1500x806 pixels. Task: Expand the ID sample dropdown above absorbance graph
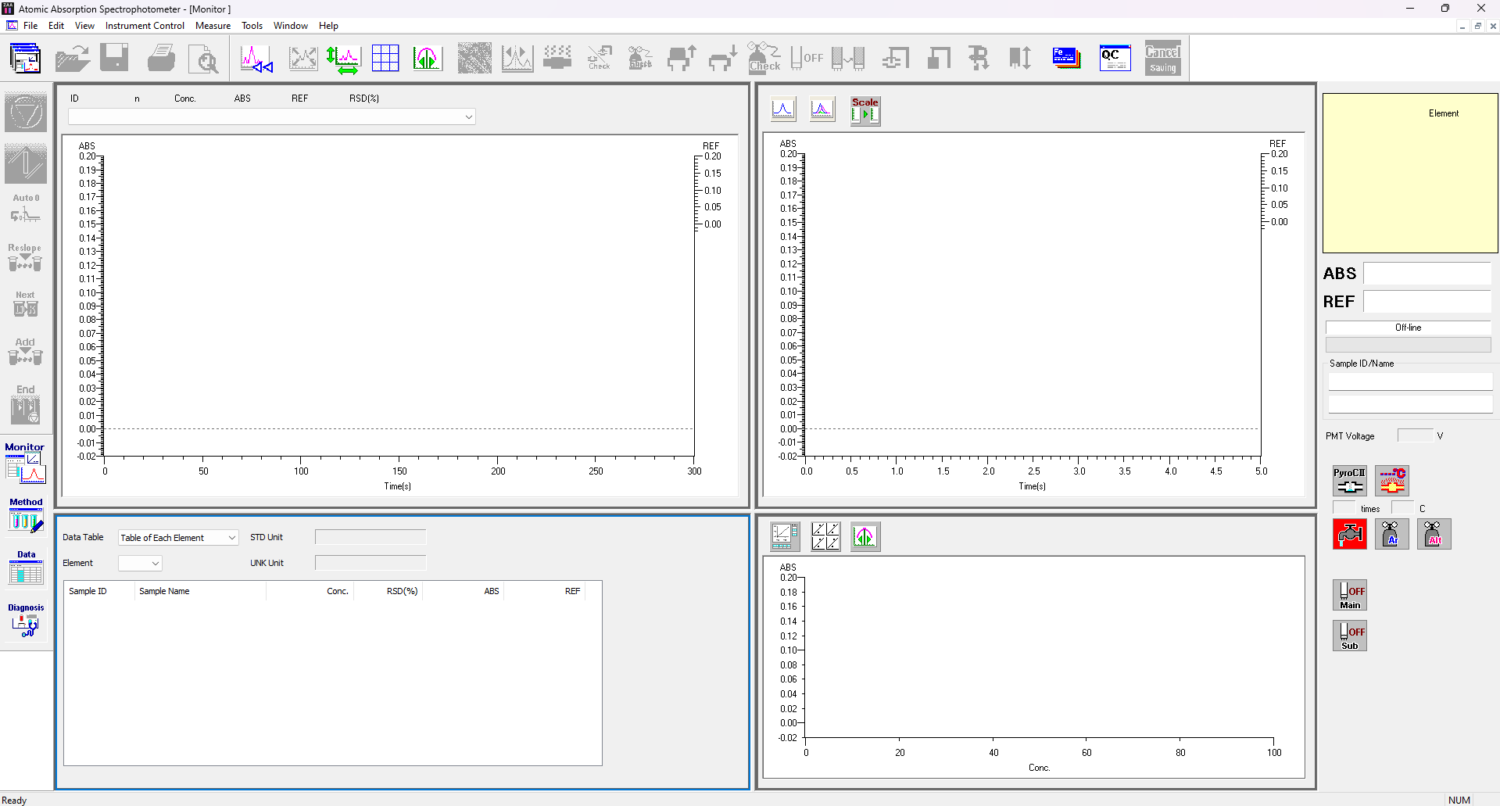pos(272,117)
